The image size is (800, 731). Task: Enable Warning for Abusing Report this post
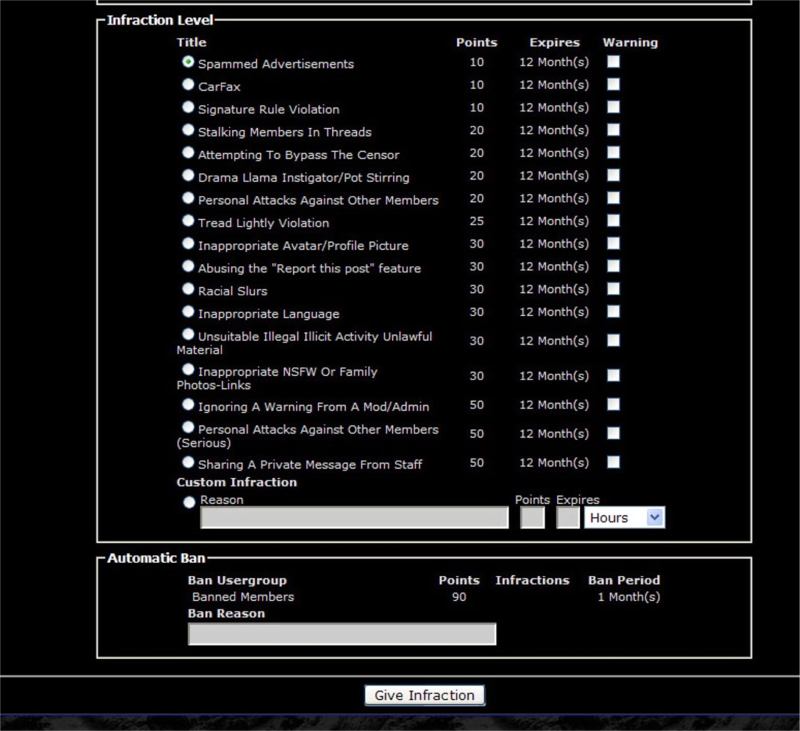point(613,266)
